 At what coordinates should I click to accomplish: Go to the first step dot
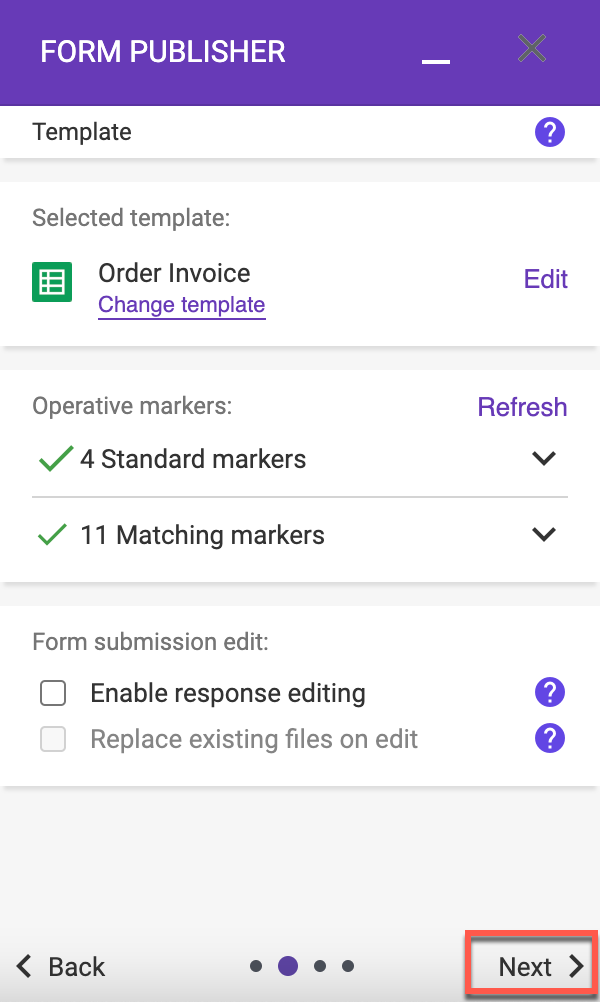[256, 966]
